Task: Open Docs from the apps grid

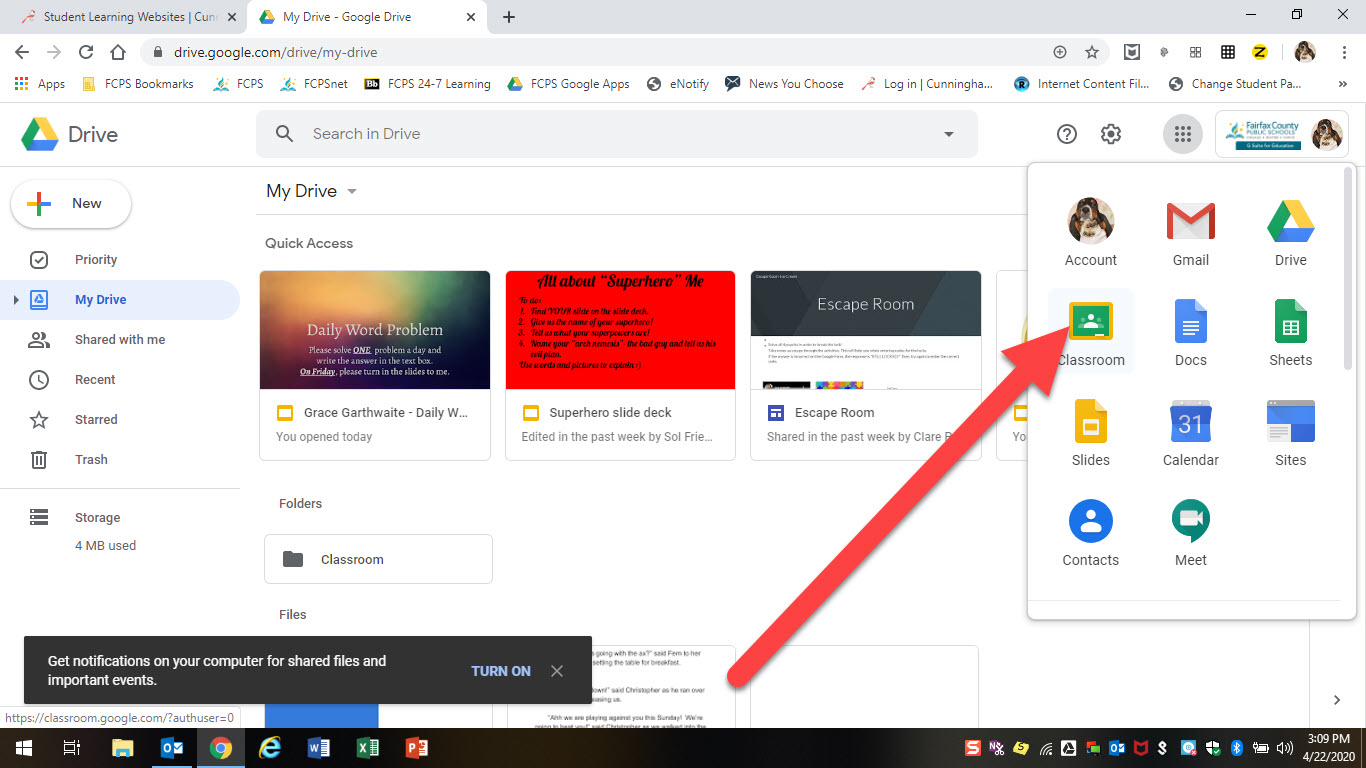Action: (x=1190, y=331)
